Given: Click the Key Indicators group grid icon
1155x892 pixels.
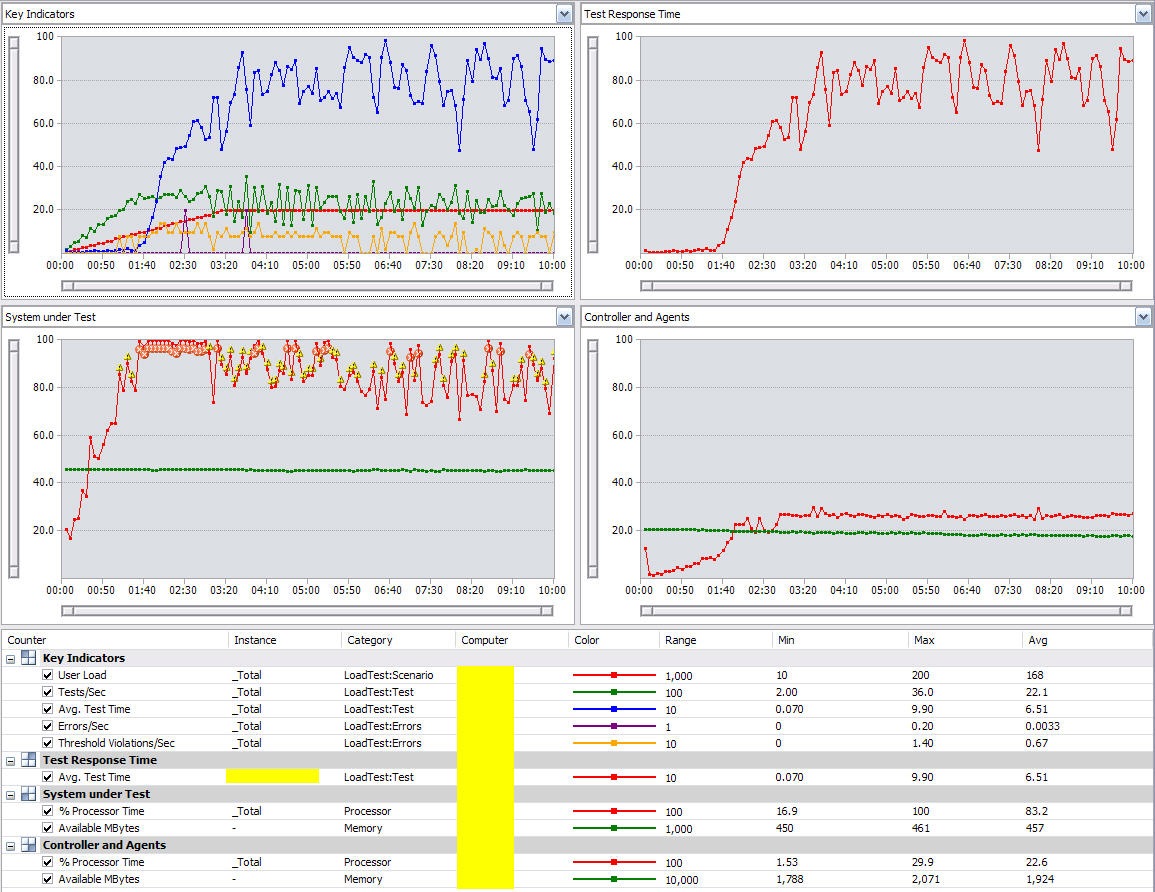Looking at the screenshot, I should (x=28, y=658).
